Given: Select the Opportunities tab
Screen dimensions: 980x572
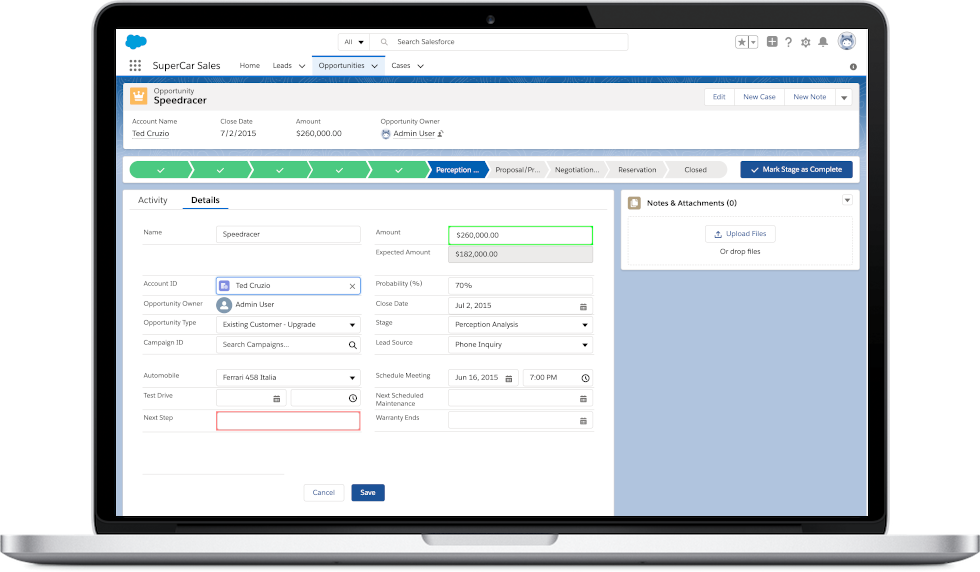Looking at the screenshot, I should coord(341,66).
